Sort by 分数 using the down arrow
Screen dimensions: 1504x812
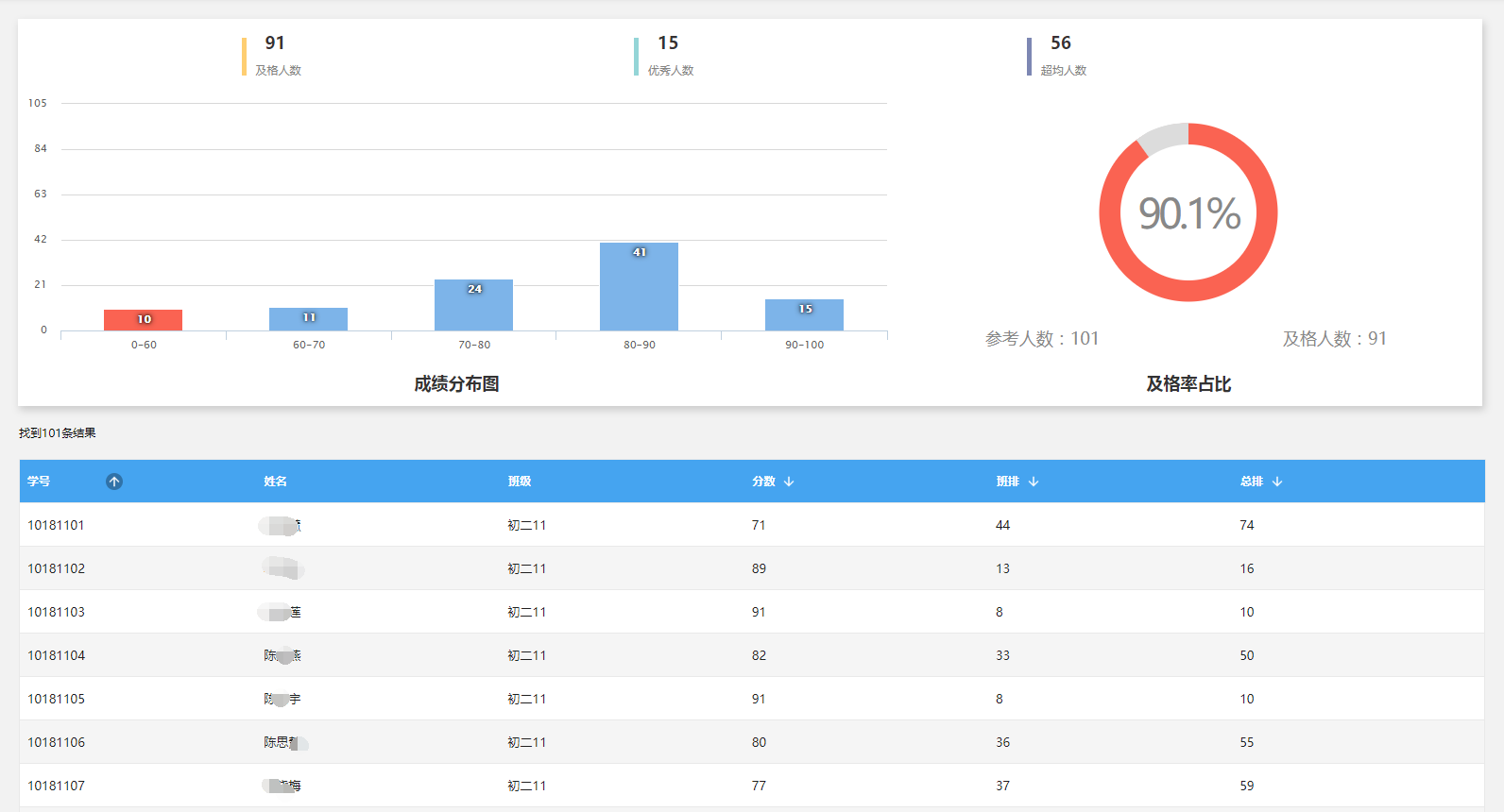(x=789, y=482)
